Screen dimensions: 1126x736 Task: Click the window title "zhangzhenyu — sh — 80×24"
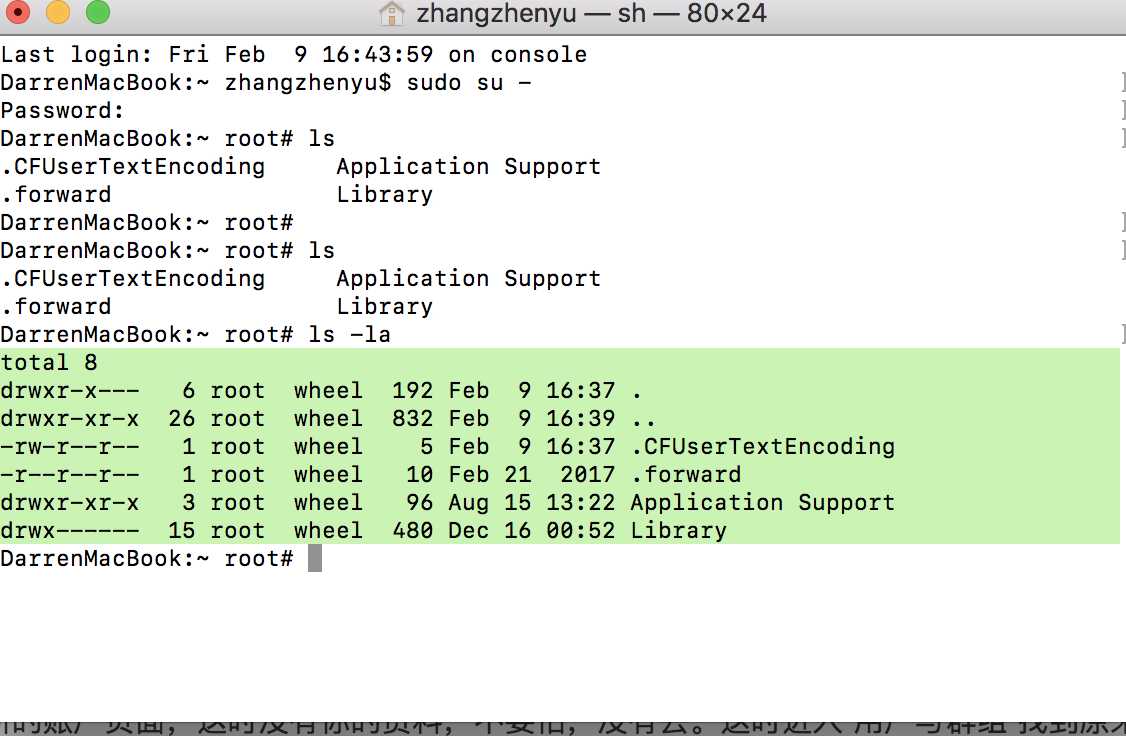tap(590, 14)
